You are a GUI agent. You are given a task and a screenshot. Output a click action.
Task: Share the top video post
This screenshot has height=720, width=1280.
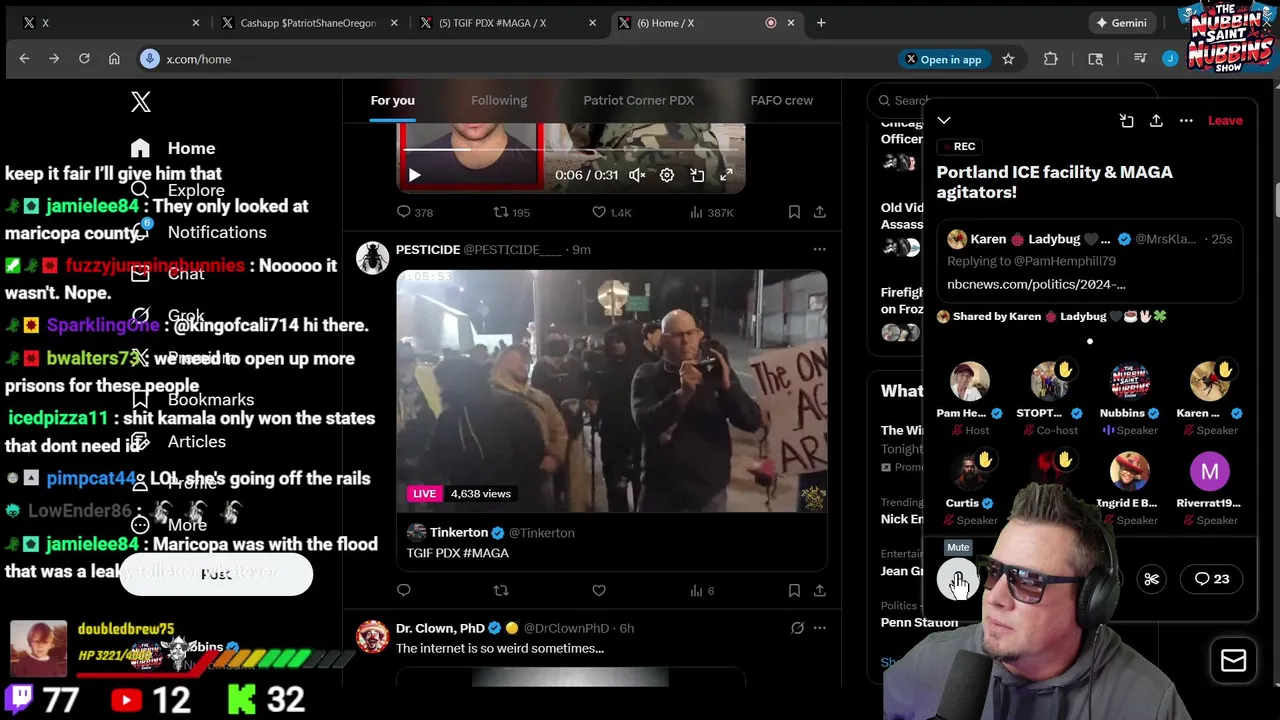[819, 212]
